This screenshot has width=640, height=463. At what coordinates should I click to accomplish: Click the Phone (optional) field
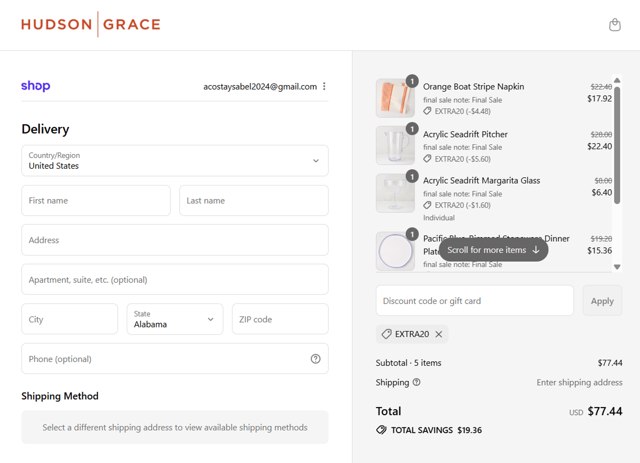[x=175, y=359]
